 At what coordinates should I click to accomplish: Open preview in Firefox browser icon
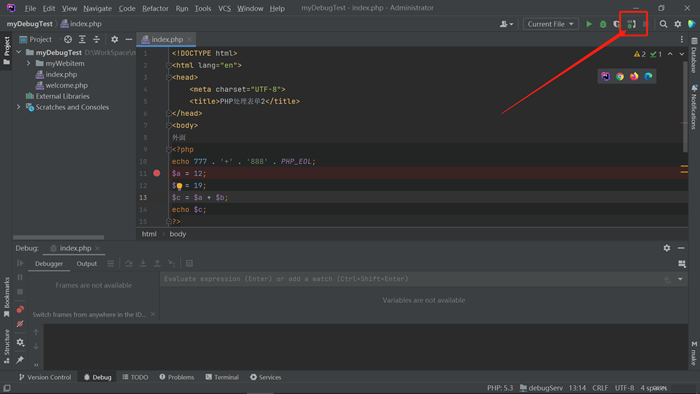pos(634,76)
